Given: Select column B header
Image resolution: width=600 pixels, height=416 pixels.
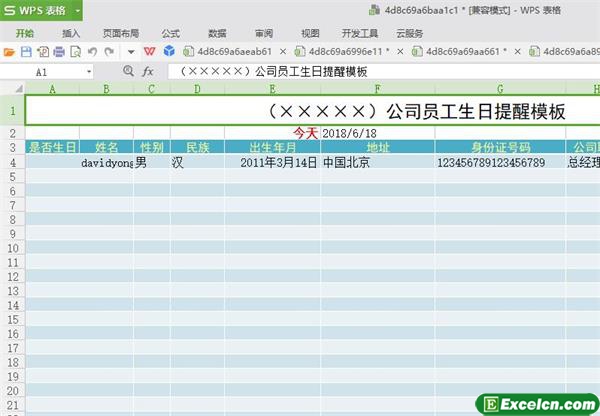Looking at the screenshot, I should click(106, 89).
